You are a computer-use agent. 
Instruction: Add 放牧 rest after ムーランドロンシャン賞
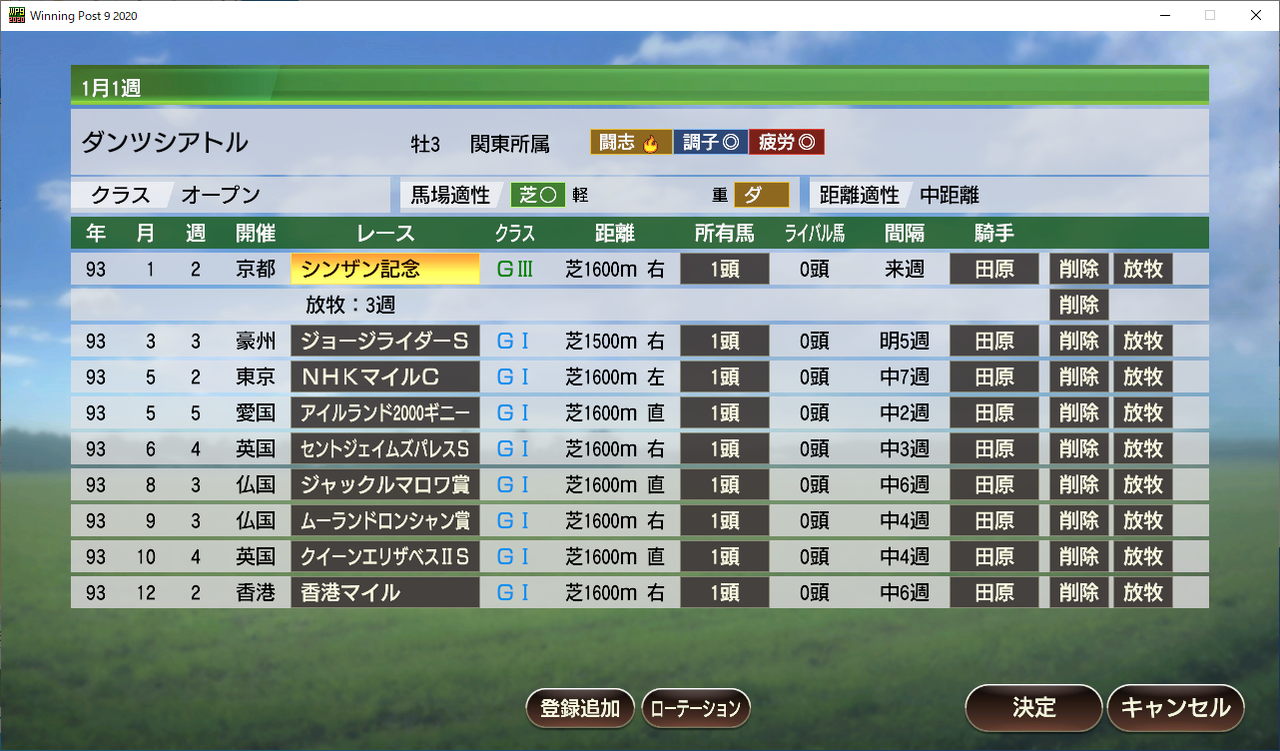[1143, 521]
